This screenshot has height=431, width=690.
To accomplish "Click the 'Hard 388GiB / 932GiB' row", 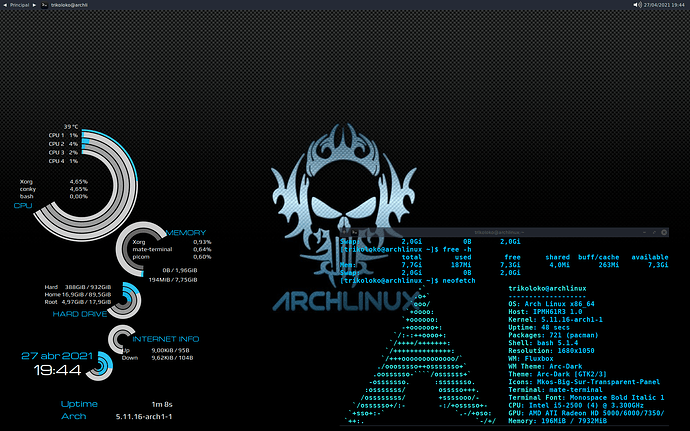I will (x=78, y=287).
